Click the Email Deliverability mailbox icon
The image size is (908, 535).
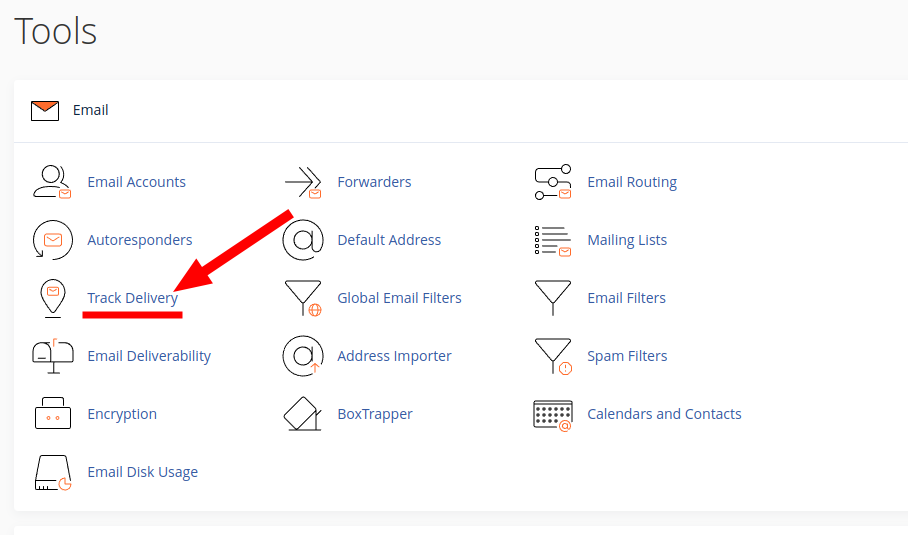pyautogui.click(x=53, y=356)
